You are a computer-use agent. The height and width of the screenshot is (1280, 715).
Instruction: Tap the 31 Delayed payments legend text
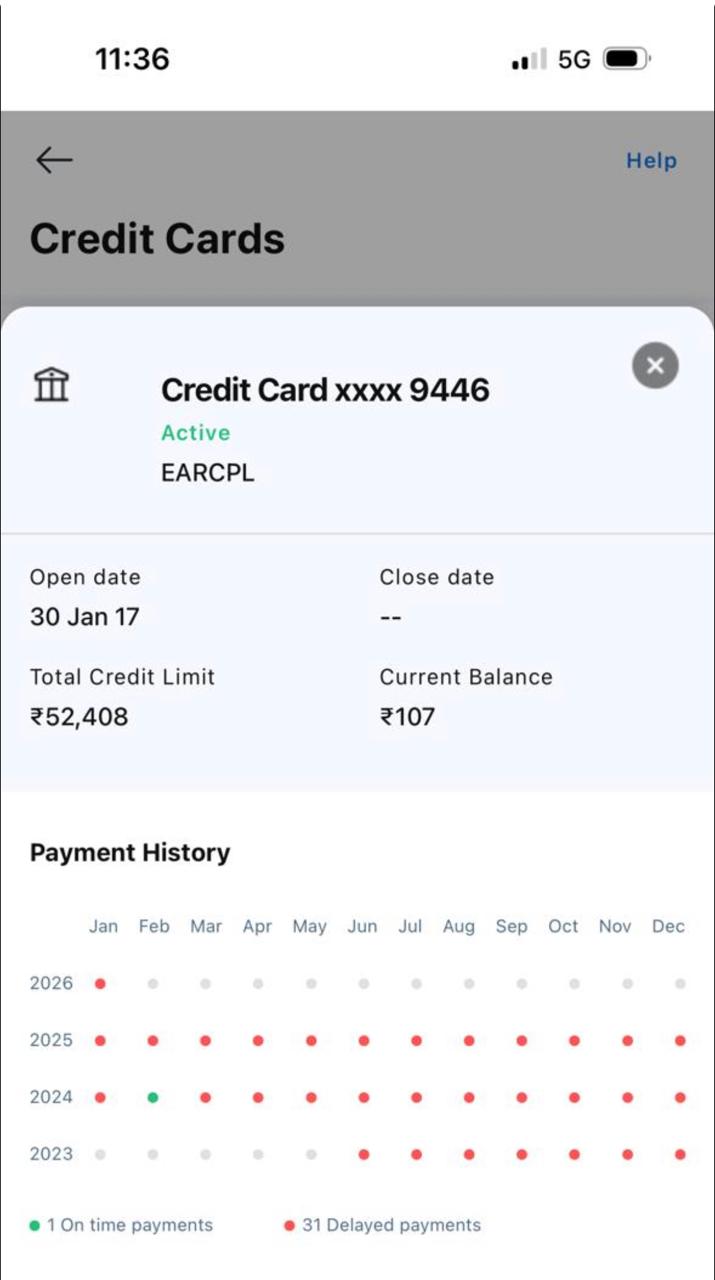pyautogui.click(x=391, y=1225)
